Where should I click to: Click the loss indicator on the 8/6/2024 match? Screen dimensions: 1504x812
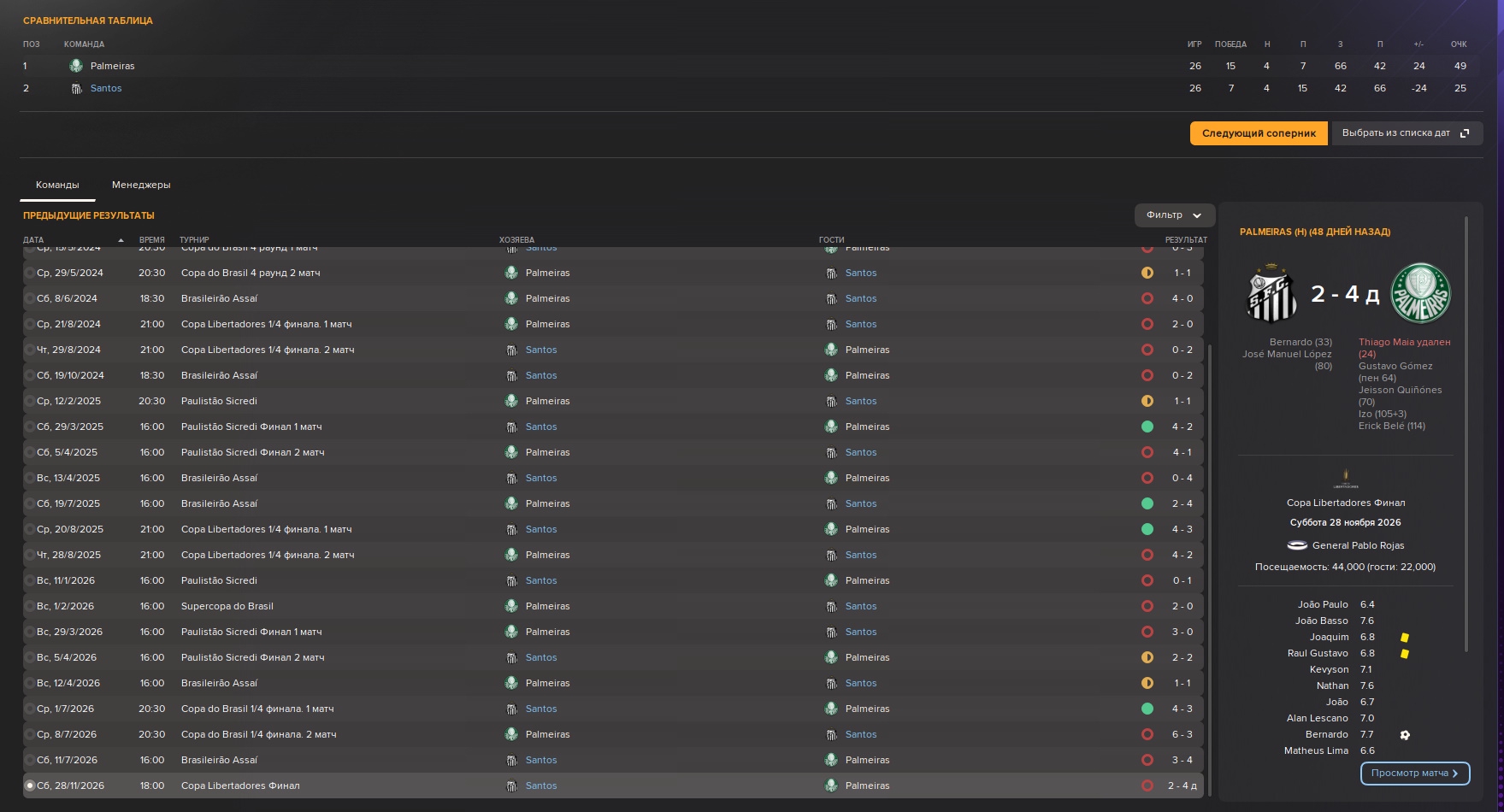[x=1147, y=298]
